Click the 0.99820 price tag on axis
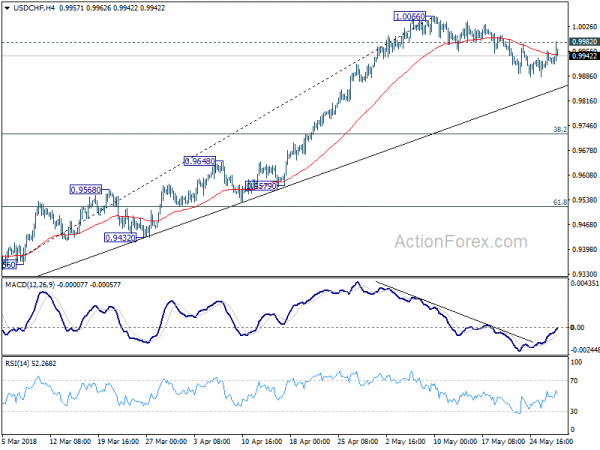This screenshot has width=600, height=450. coord(584,42)
